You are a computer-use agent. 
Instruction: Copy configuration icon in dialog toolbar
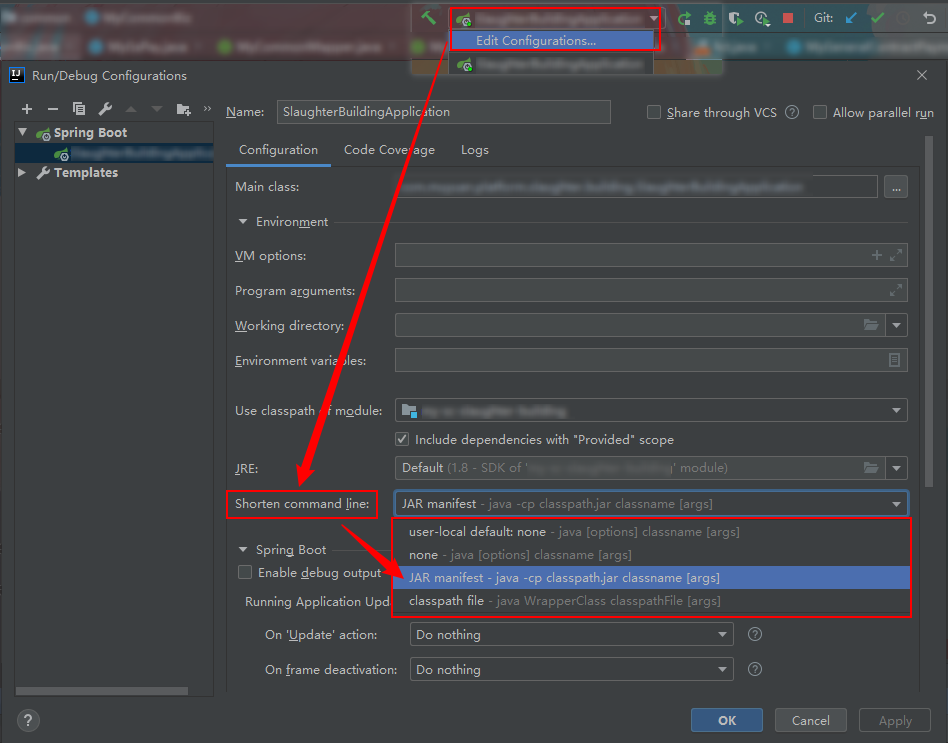[79, 109]
